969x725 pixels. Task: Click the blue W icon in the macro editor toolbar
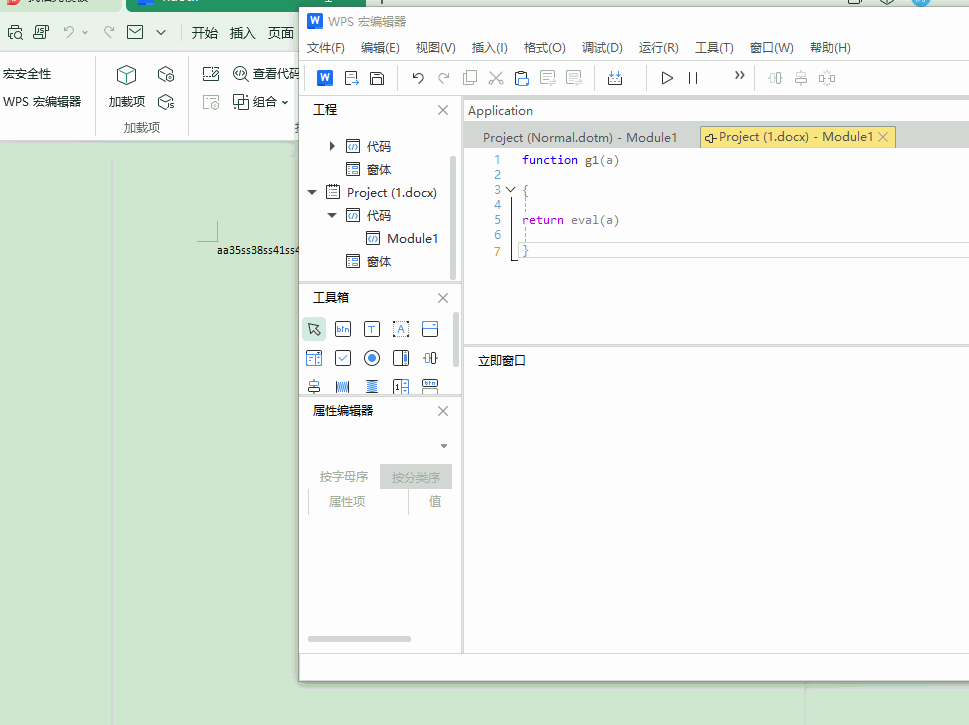324,78
